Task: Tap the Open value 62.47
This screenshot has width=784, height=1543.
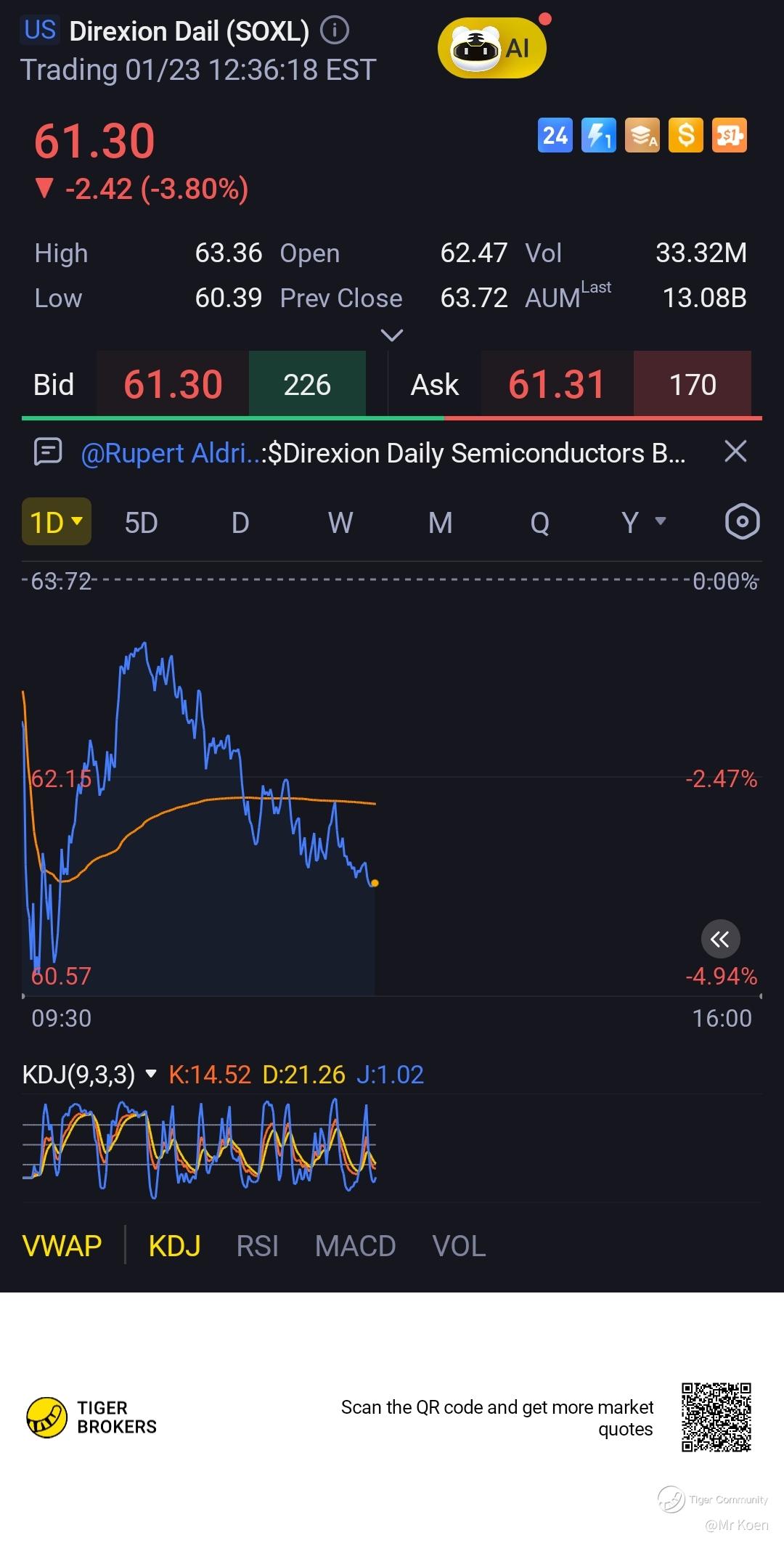Action: point(473,253)
